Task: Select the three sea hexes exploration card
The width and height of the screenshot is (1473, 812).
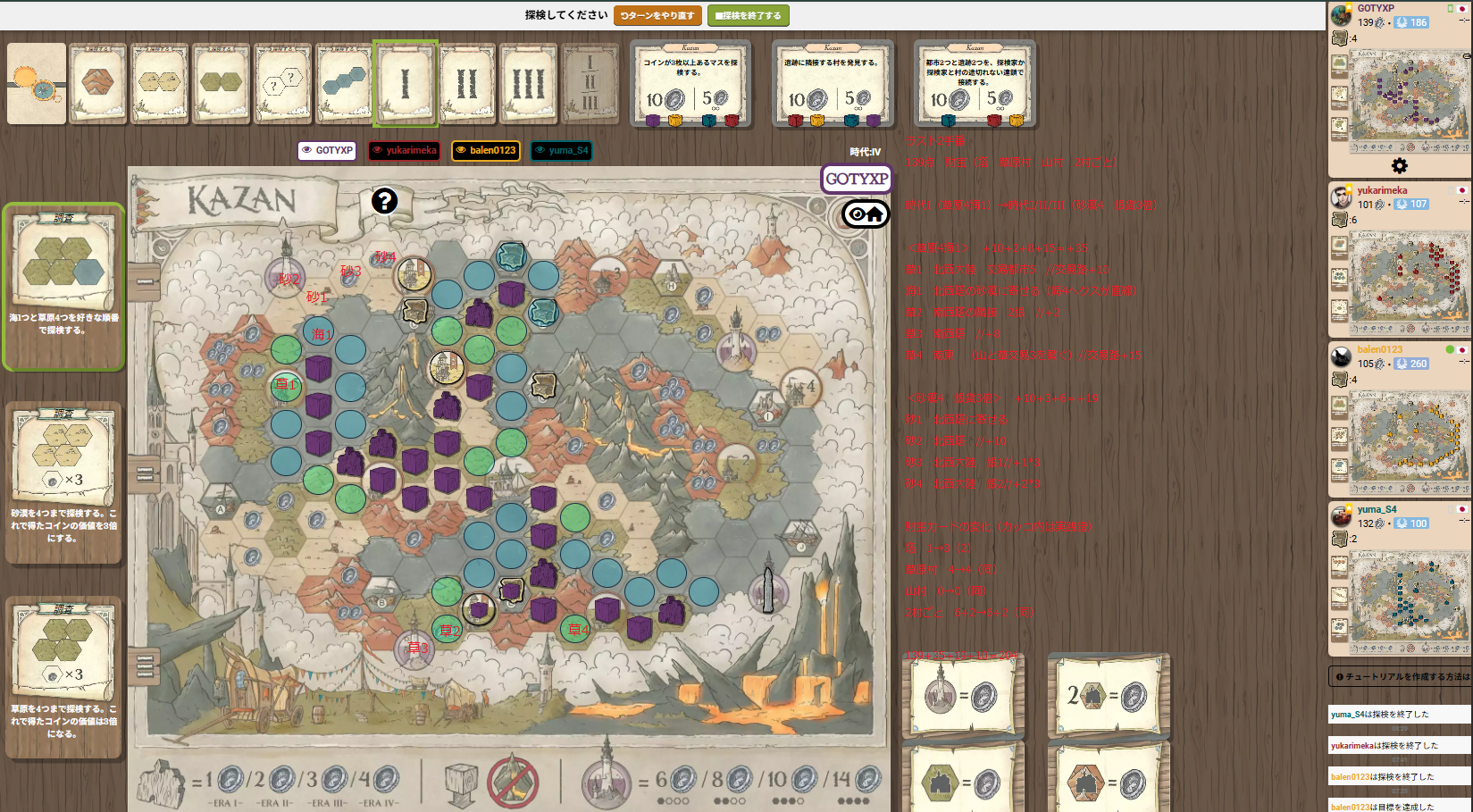Action: click(344, 83)
